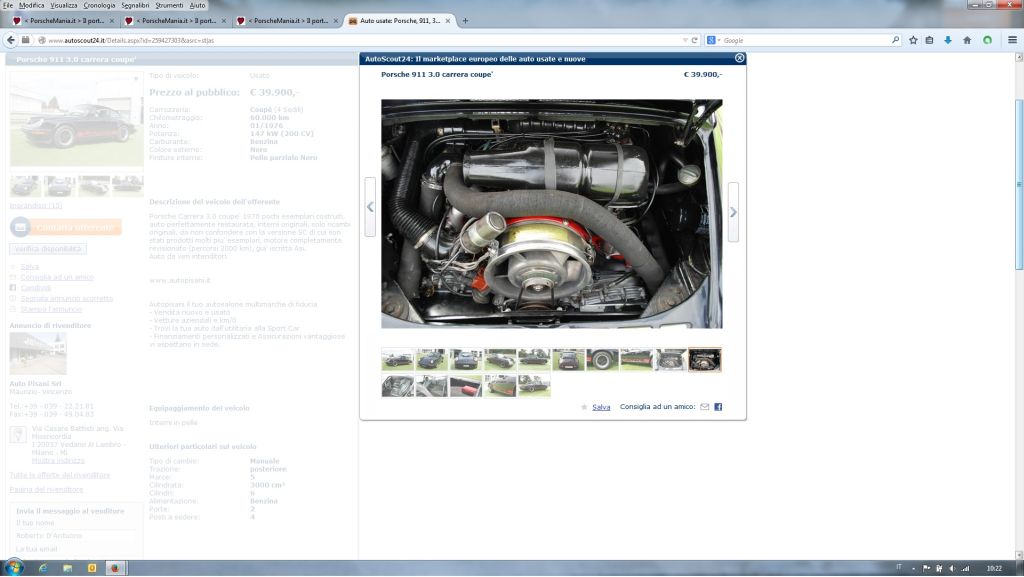Open the Segnalibri menu
Screen dimensions: 1024x577
click(135, 5)
